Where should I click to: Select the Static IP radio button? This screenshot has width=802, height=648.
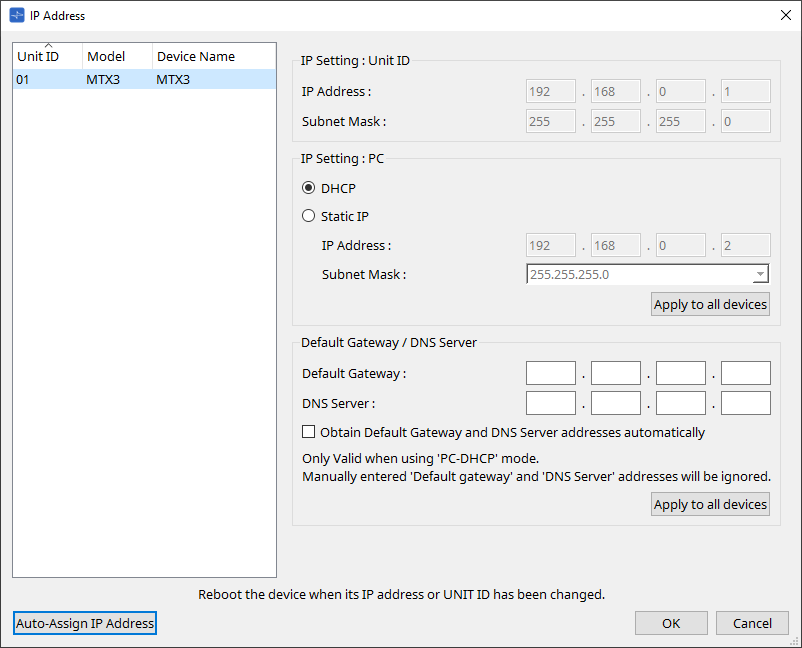click(x=309, y=216)
